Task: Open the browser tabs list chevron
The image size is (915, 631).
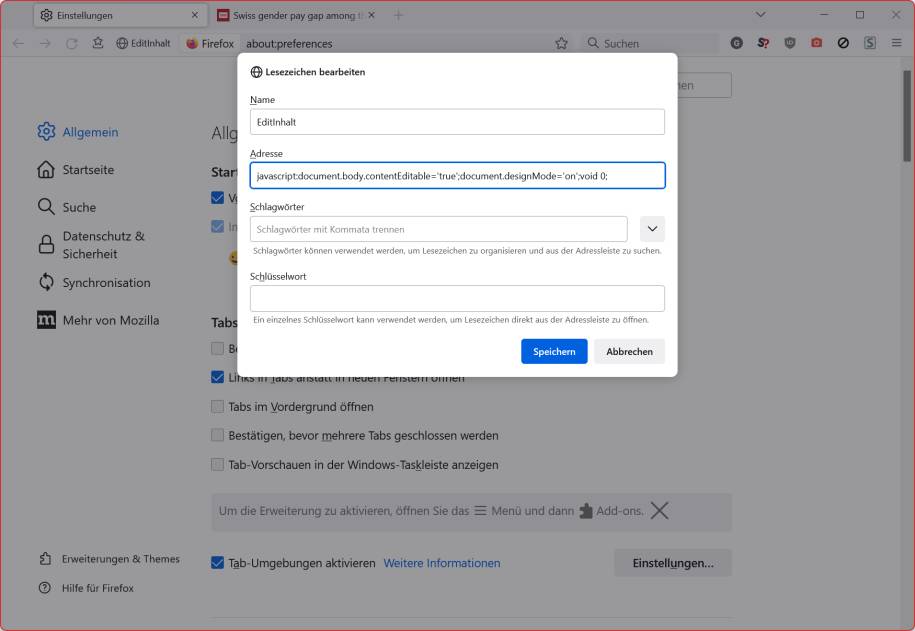Action: coord(761,15)
